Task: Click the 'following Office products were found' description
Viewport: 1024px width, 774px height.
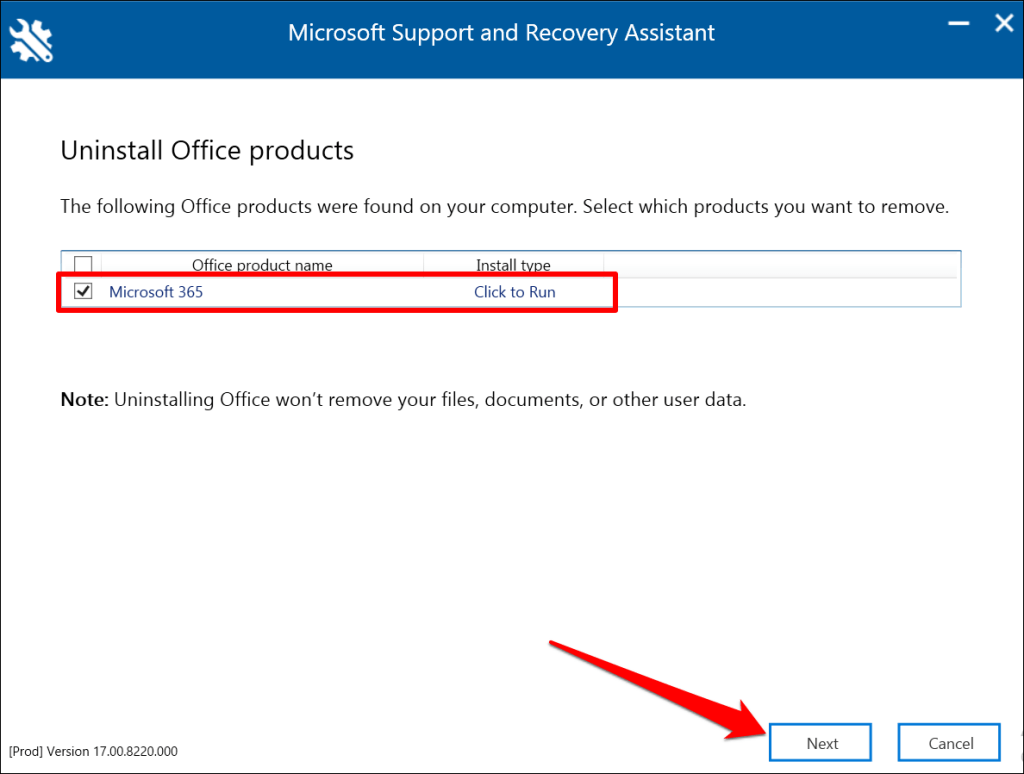Action: 504,208
